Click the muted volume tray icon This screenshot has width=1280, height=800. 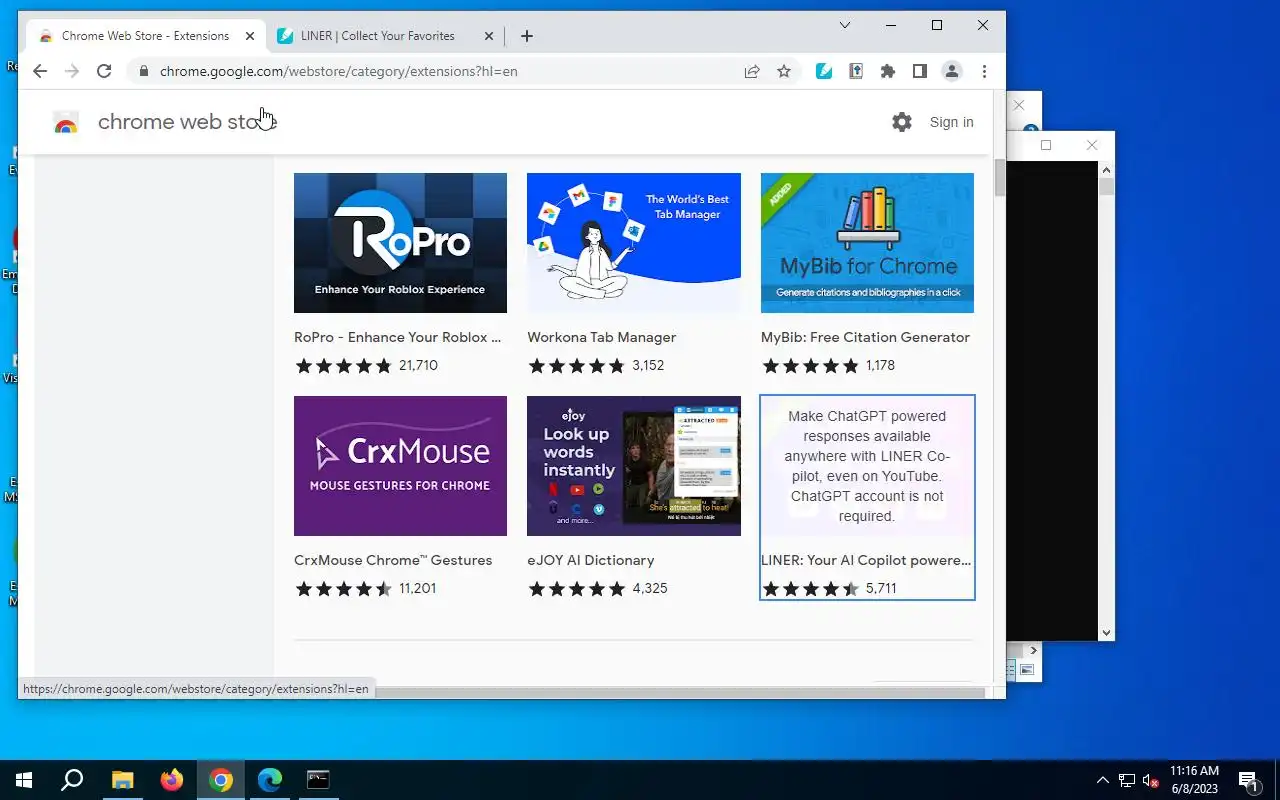[x=1151, y=780]
